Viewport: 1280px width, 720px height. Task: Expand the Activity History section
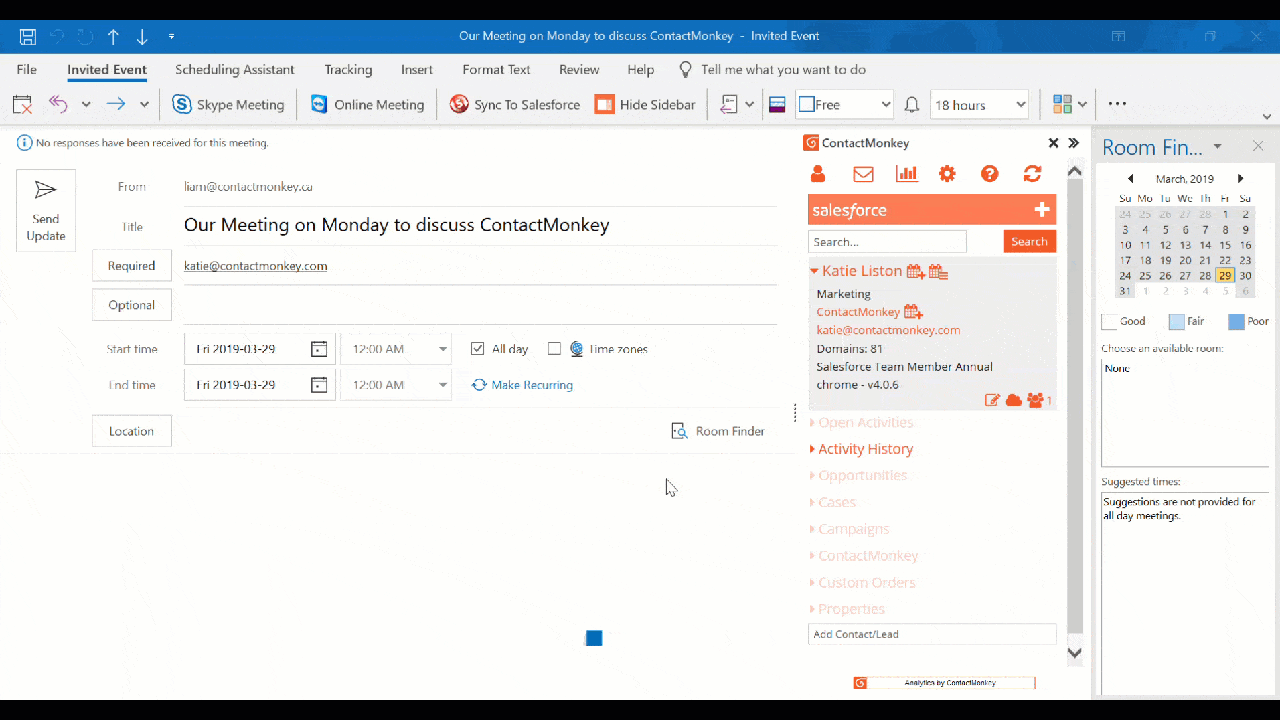coord(861,449)
